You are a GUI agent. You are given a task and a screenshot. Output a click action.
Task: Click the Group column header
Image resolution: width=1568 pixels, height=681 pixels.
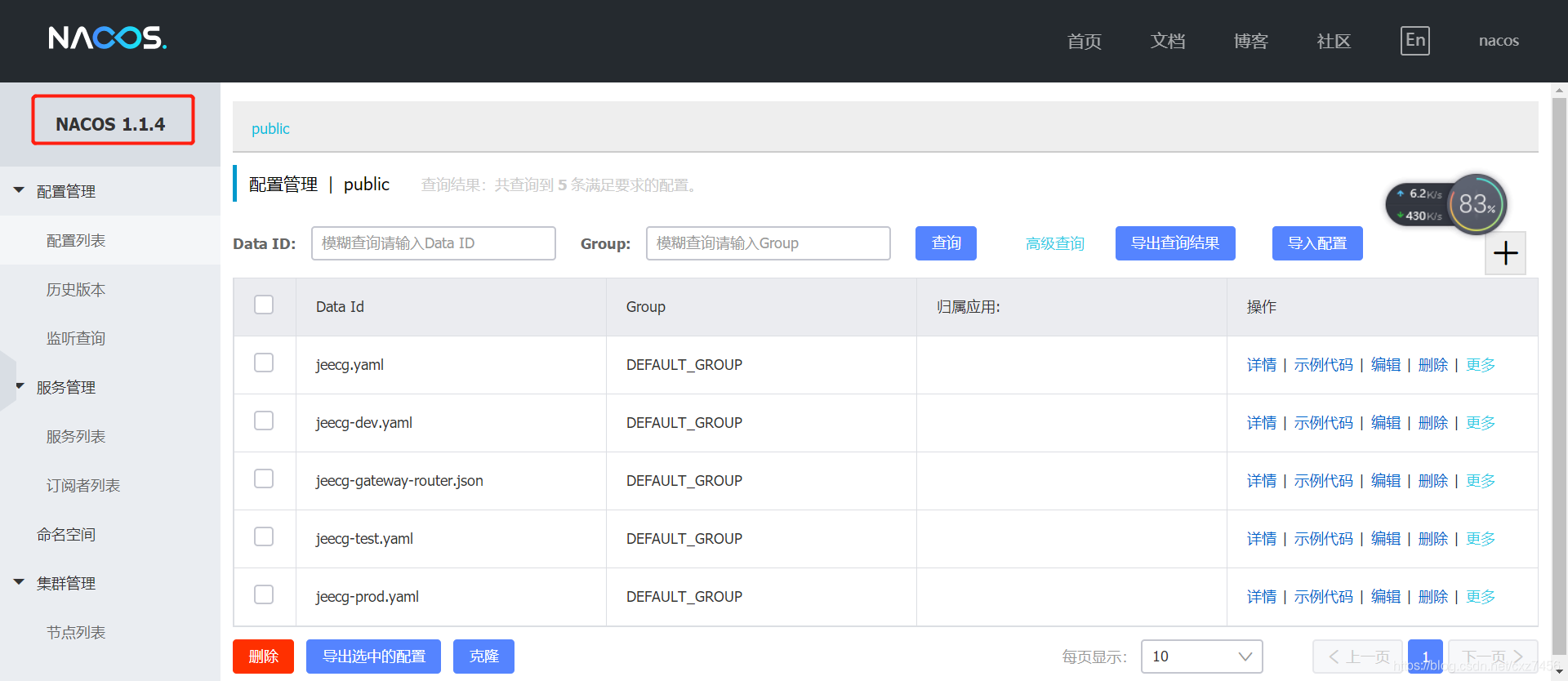[646, 307]
